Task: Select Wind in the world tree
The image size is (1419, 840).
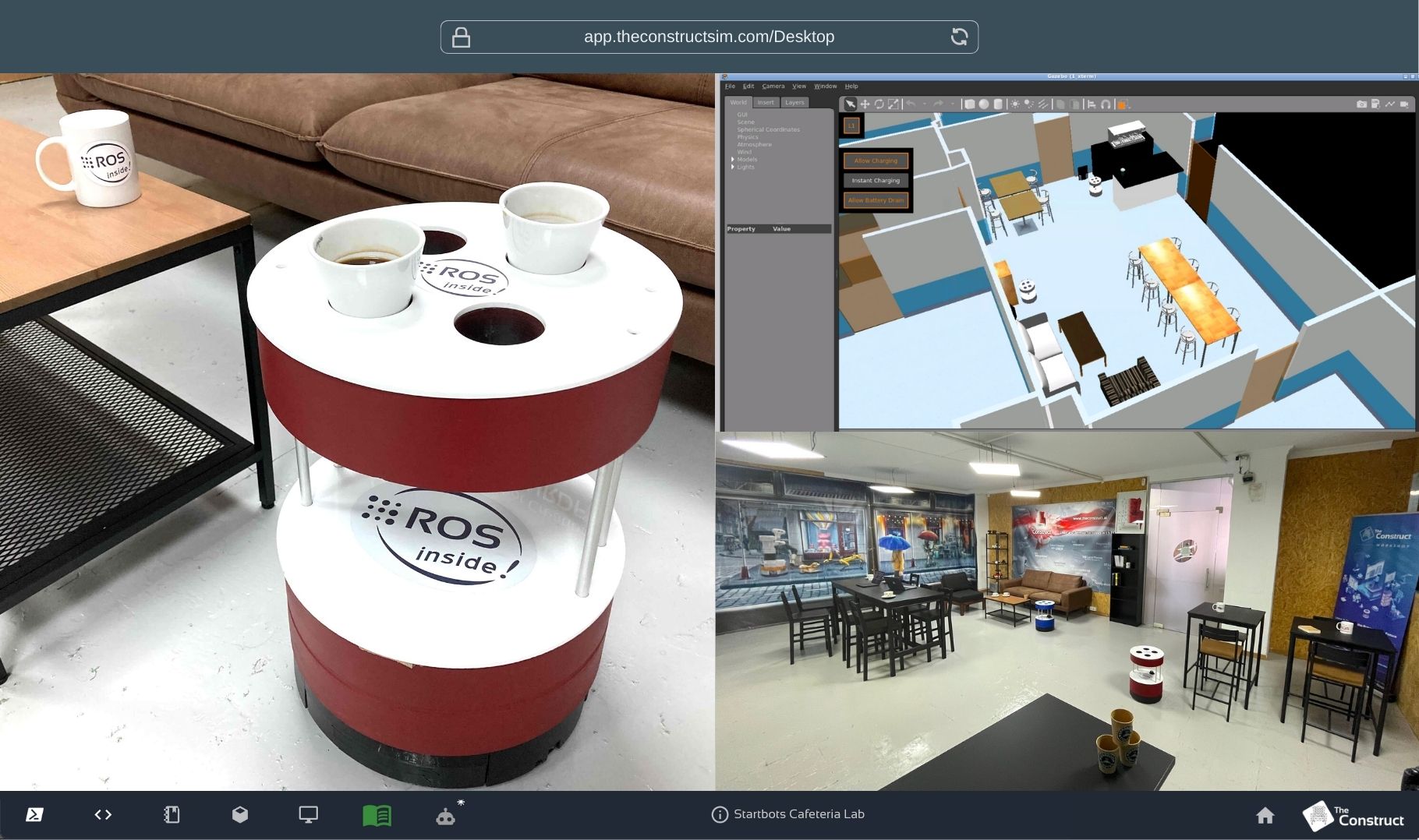Action: click(x=745, y=152)
